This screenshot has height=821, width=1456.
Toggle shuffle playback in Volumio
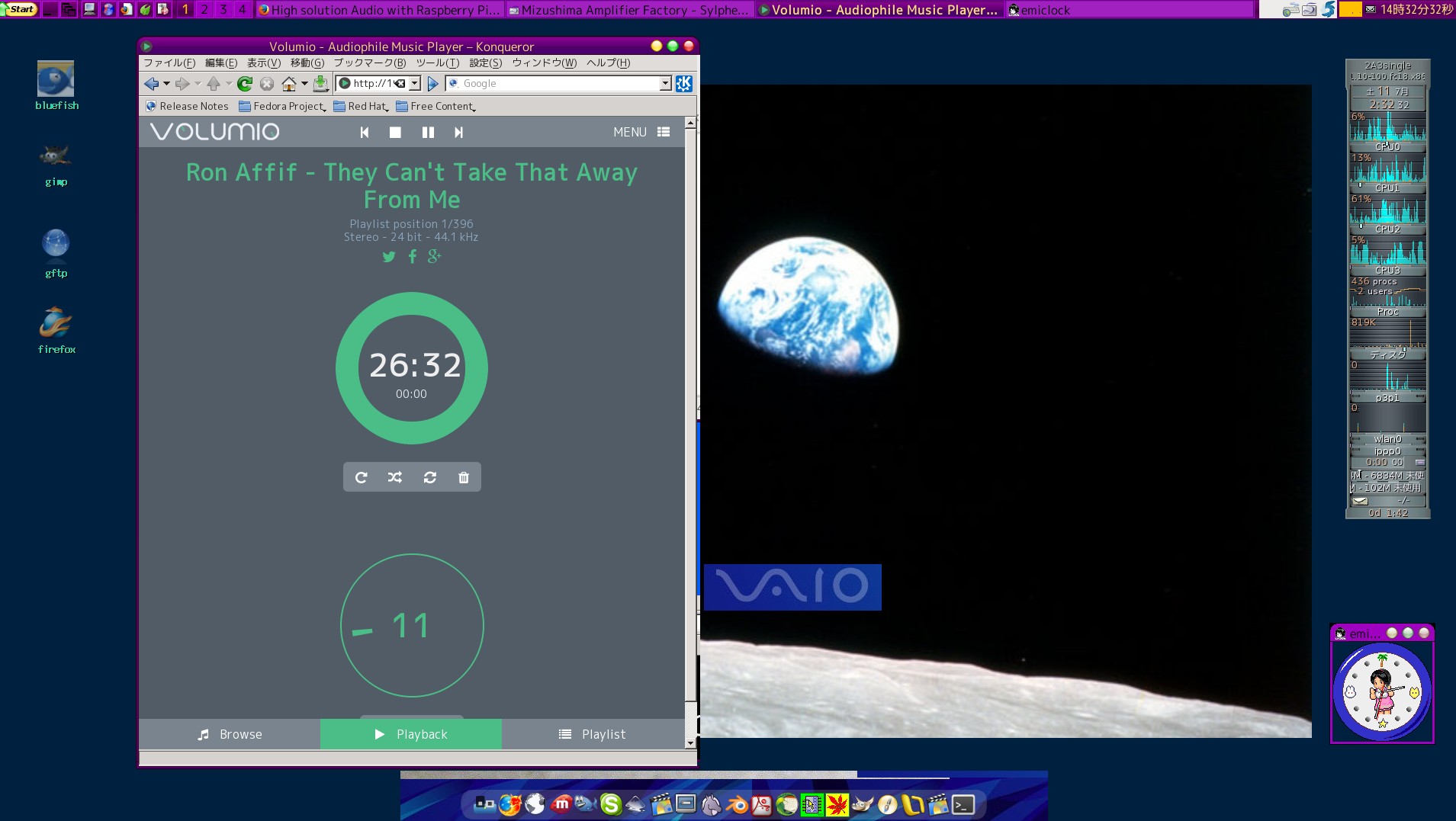coord(395,476)
